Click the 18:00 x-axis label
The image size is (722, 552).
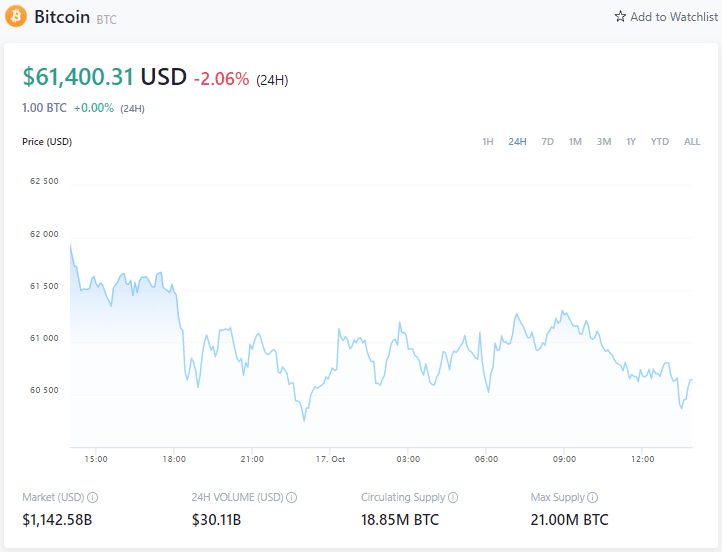click(x=174, y=459)
